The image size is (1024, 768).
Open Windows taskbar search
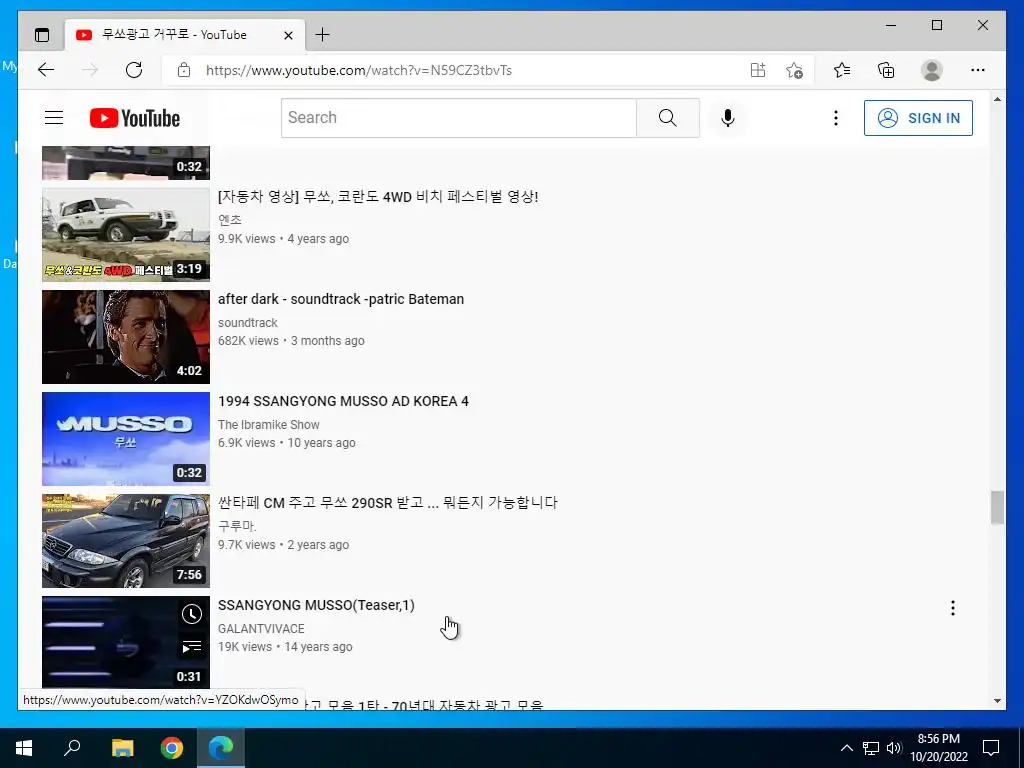pos(72,748)
